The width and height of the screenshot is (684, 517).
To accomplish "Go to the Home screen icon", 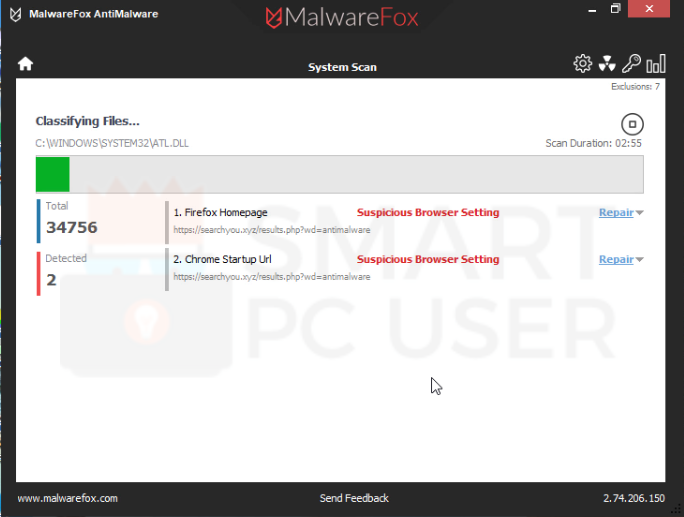I will click(26, 64).
